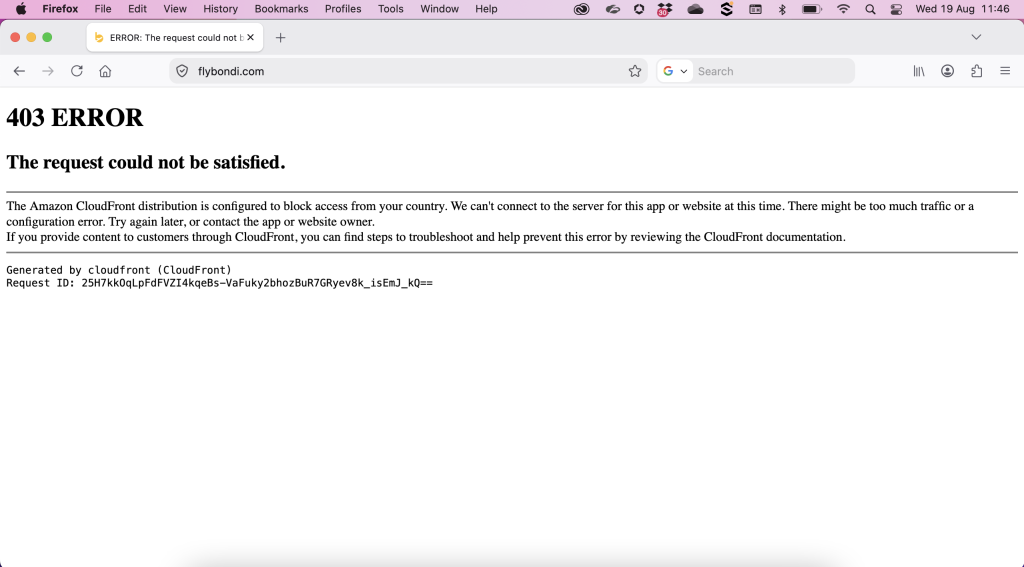Open the Profiles menu
Viewport: 1024px width, 567px height.
pyautogui.click(x=343, y=9)
